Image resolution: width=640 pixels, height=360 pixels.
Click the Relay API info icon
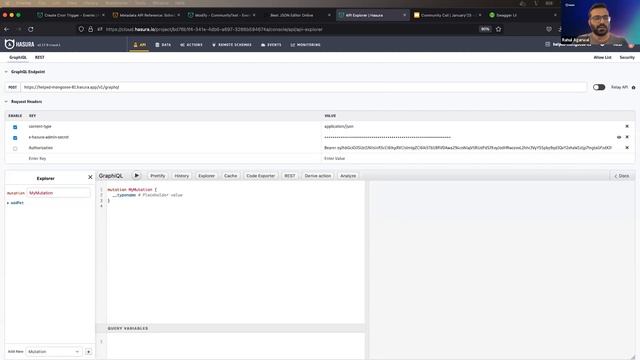click(x=633, y=87)
